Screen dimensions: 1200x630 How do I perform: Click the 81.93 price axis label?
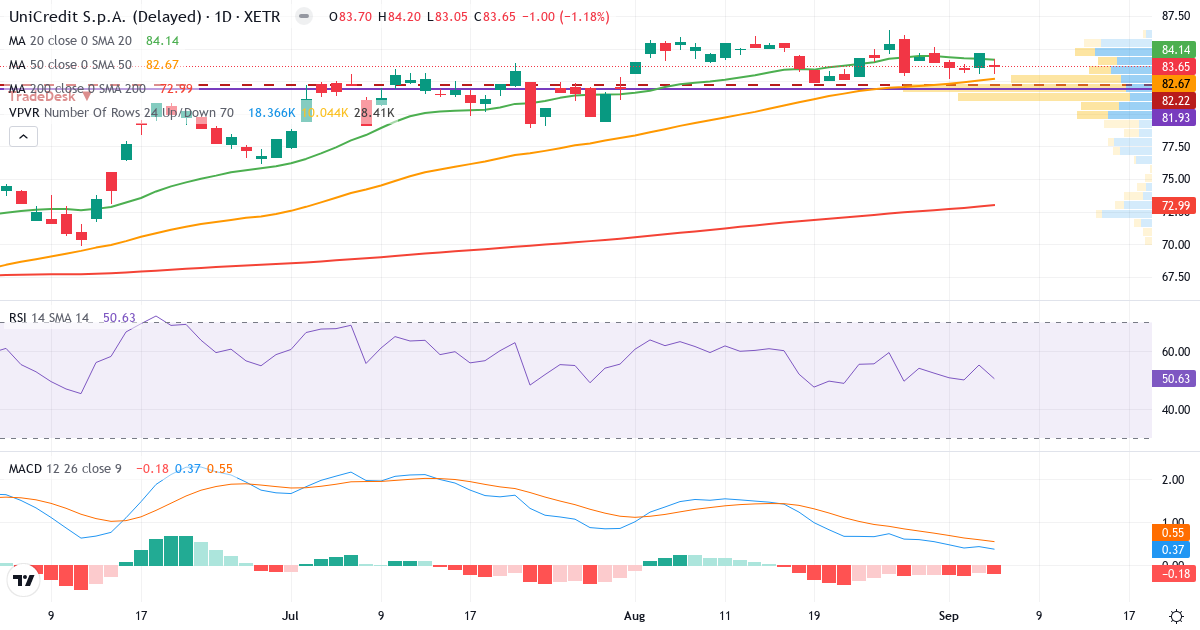tap(1174, 118)
